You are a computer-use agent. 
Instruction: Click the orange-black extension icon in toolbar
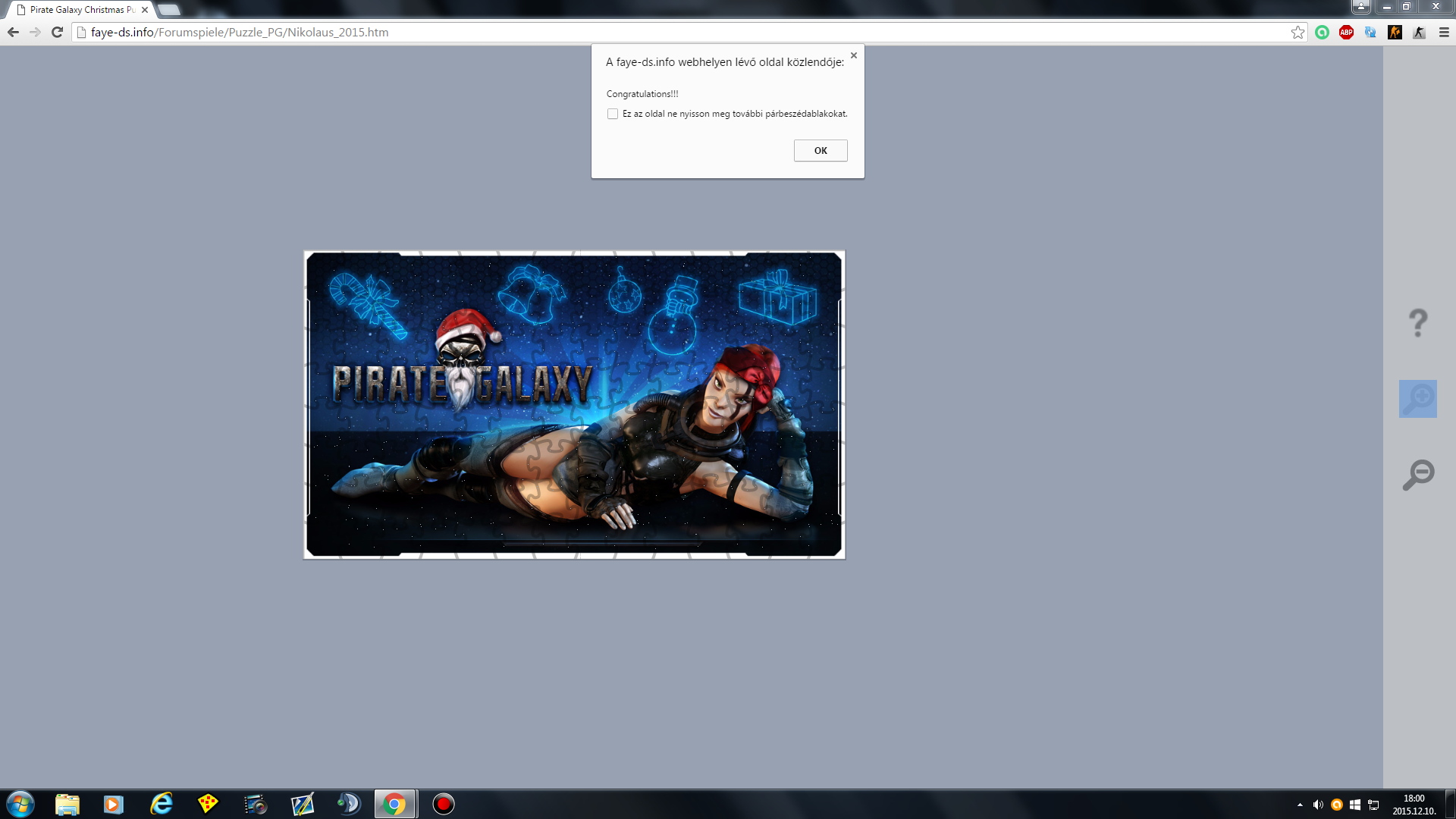click(1395, 32)
